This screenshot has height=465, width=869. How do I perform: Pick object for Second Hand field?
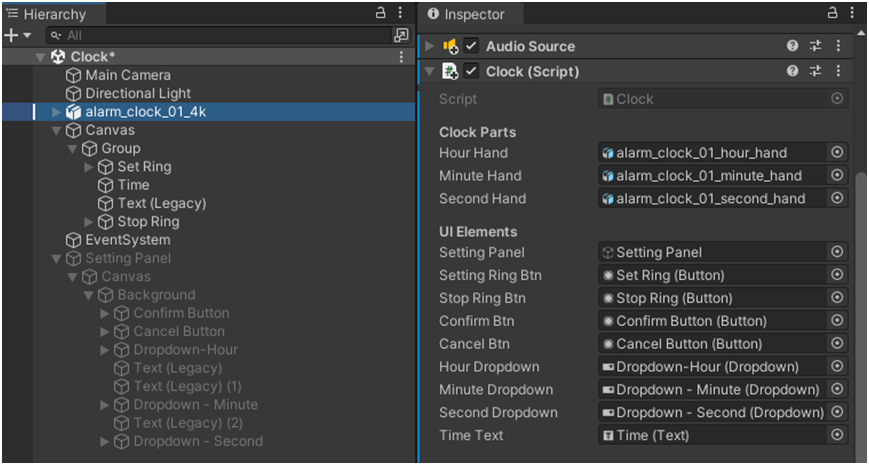click(837, 198)
